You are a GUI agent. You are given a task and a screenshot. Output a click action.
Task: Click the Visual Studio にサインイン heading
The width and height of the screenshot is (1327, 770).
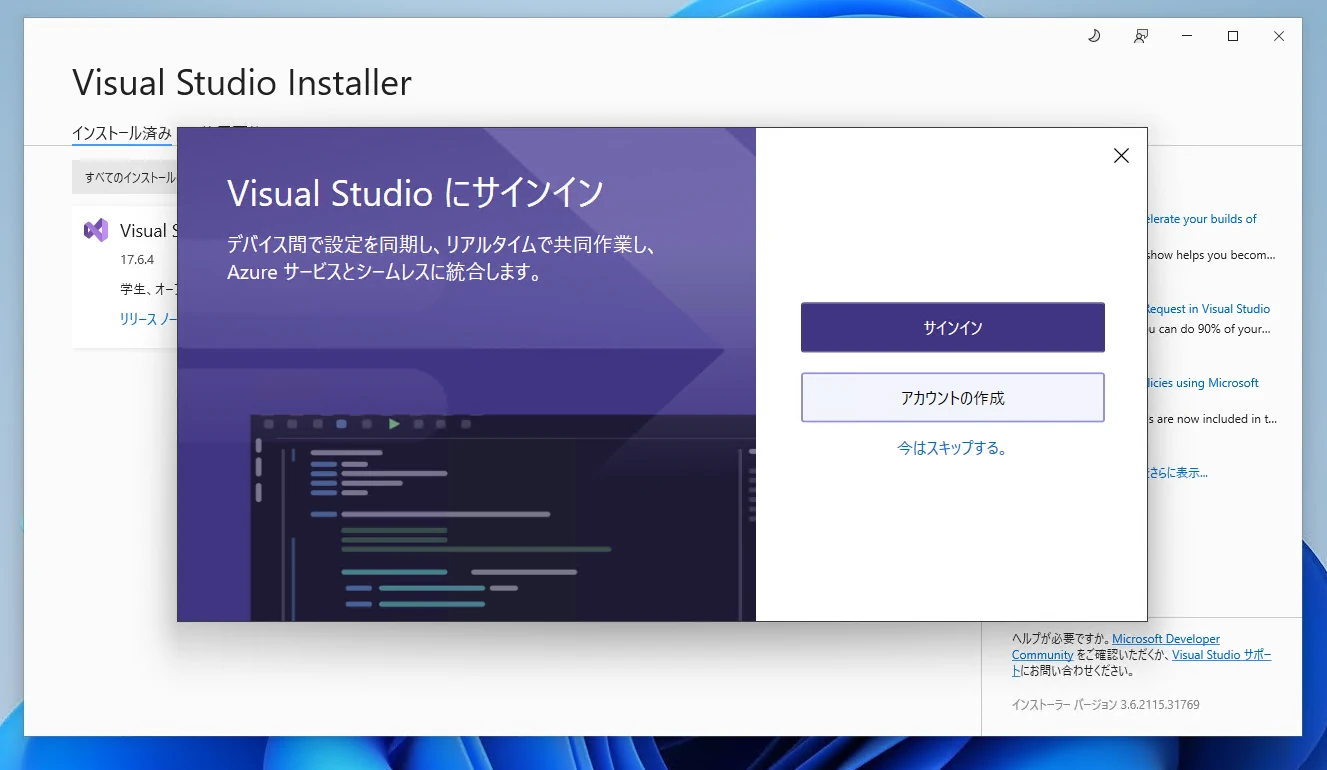(416, 193)
